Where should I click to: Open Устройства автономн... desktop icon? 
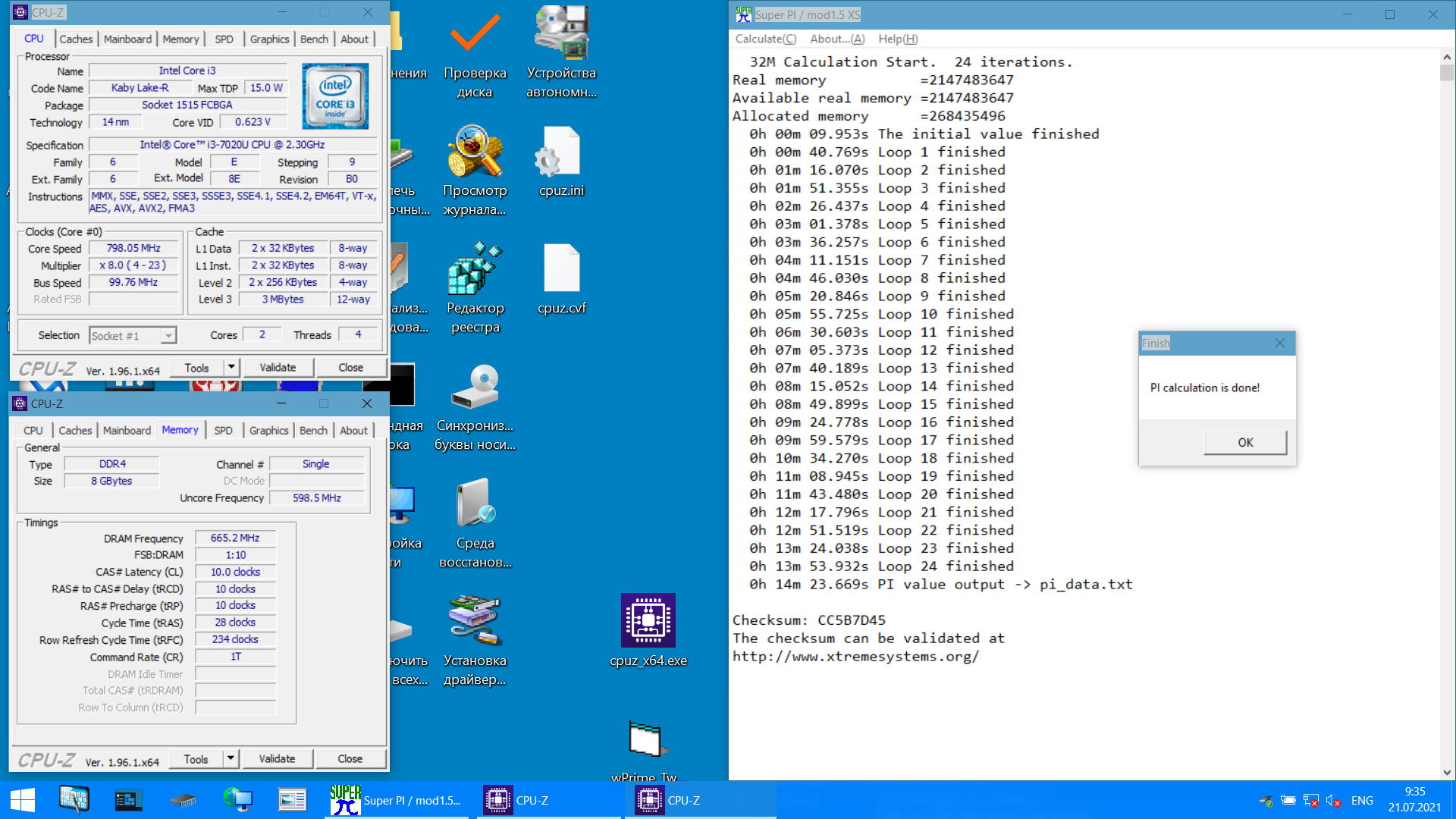tap(561, 53)
